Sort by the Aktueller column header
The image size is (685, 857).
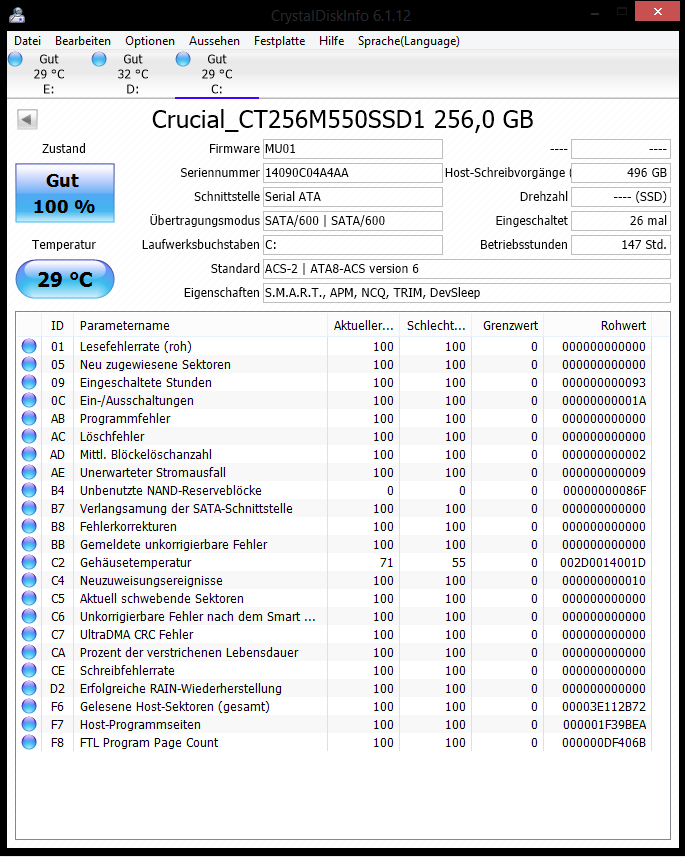pos(364,326)
